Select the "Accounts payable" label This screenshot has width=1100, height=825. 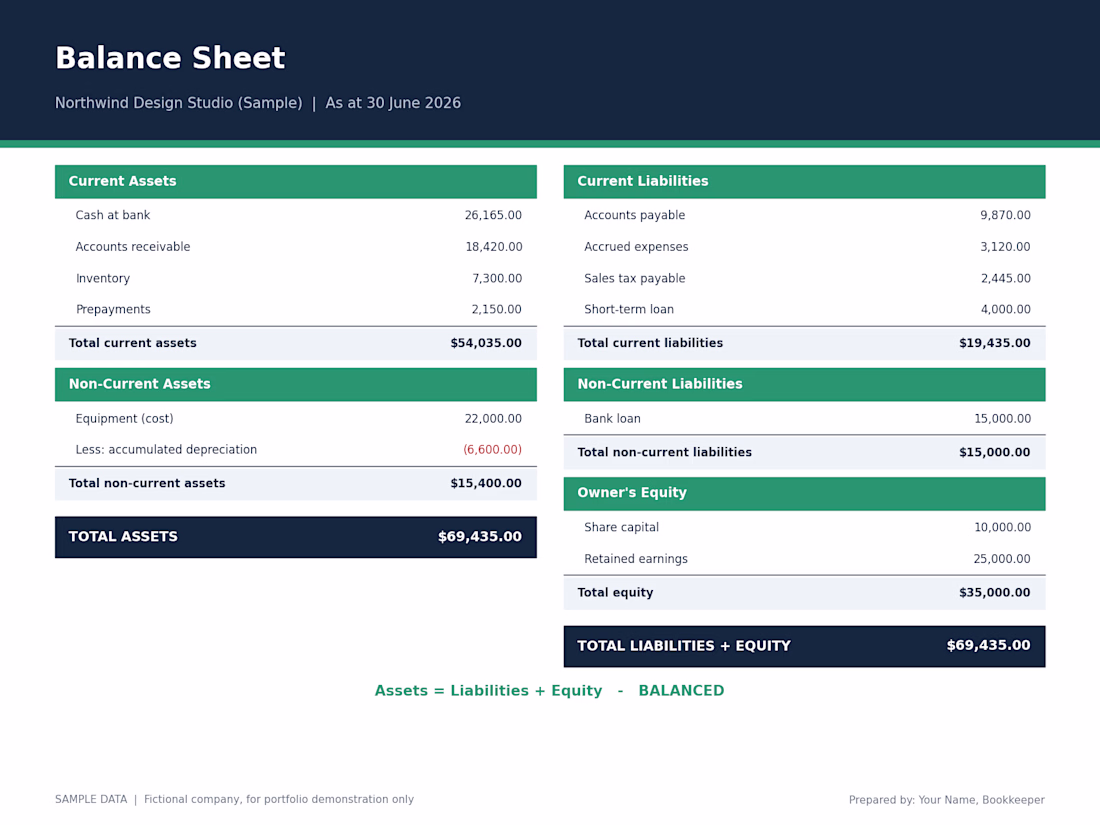(x=635, y=215)
